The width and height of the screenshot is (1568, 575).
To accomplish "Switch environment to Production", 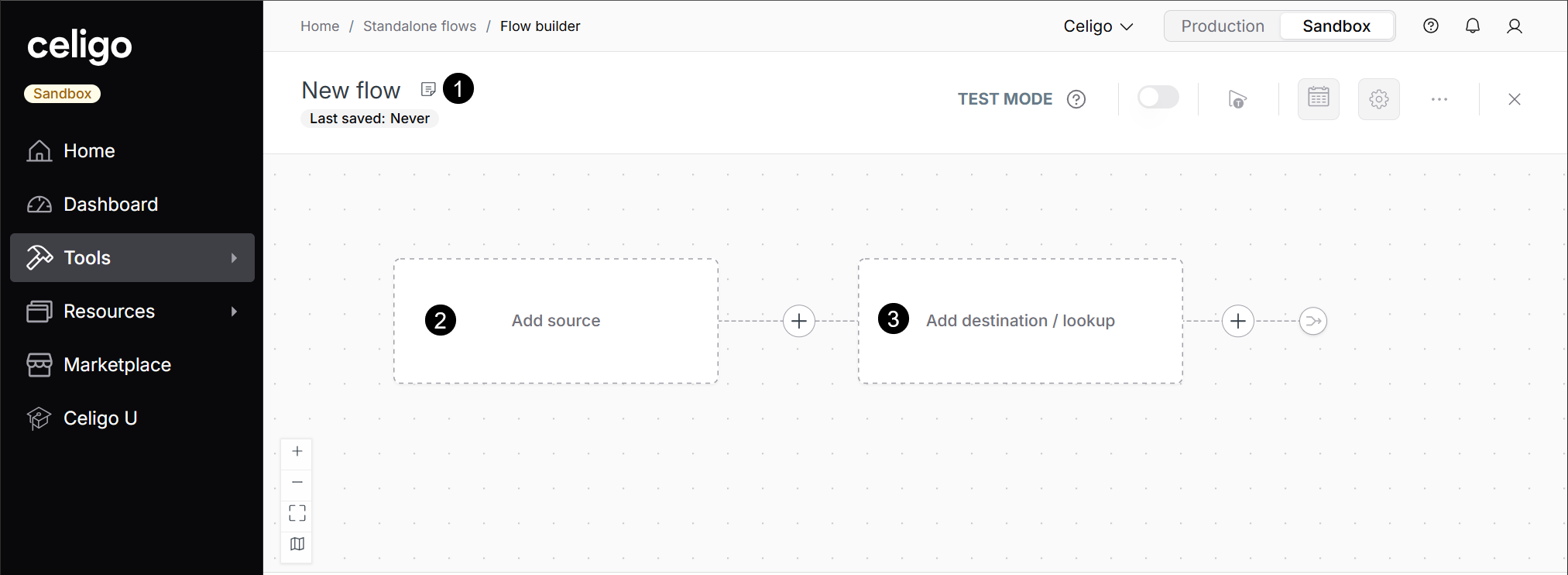I will tap(1222, 26).
